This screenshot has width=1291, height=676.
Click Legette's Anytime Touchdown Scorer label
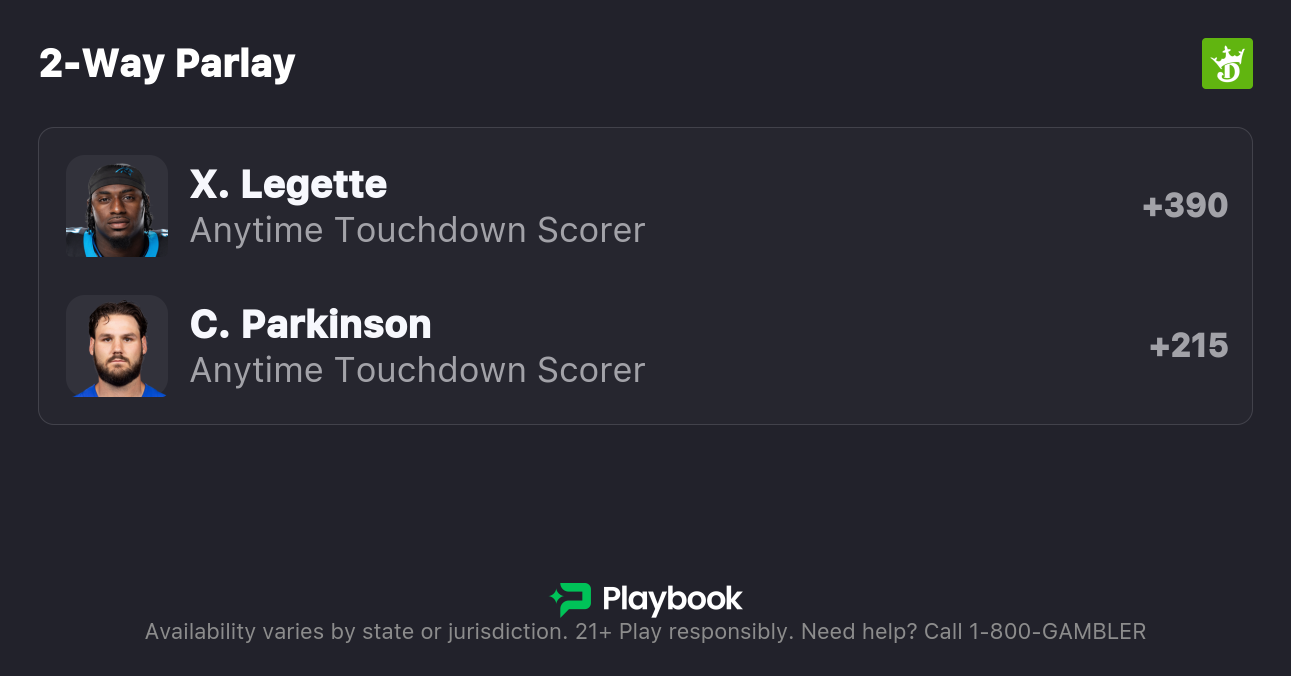[x=417, y=230]
